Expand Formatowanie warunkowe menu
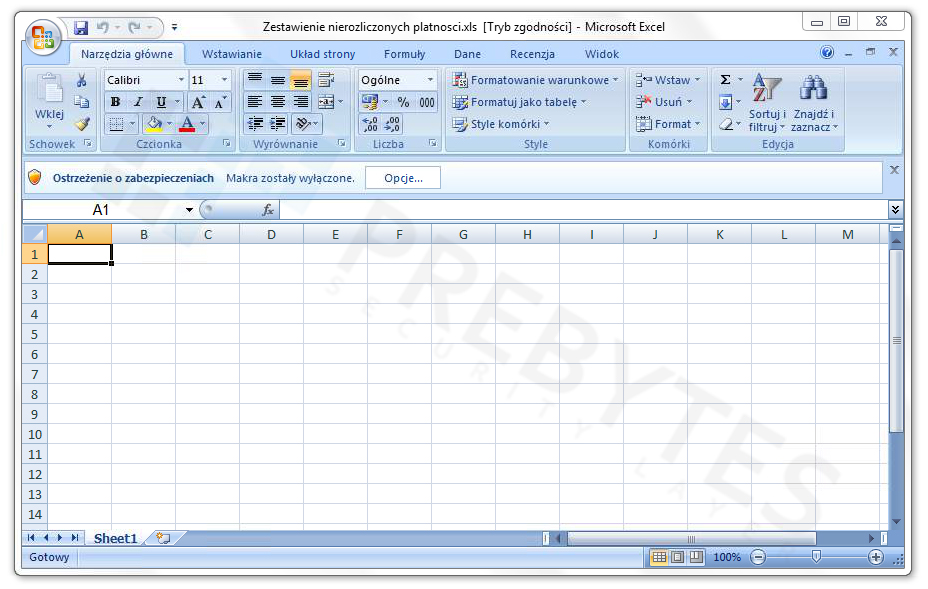This screenshot has width=928, height=589. [535, 80]
